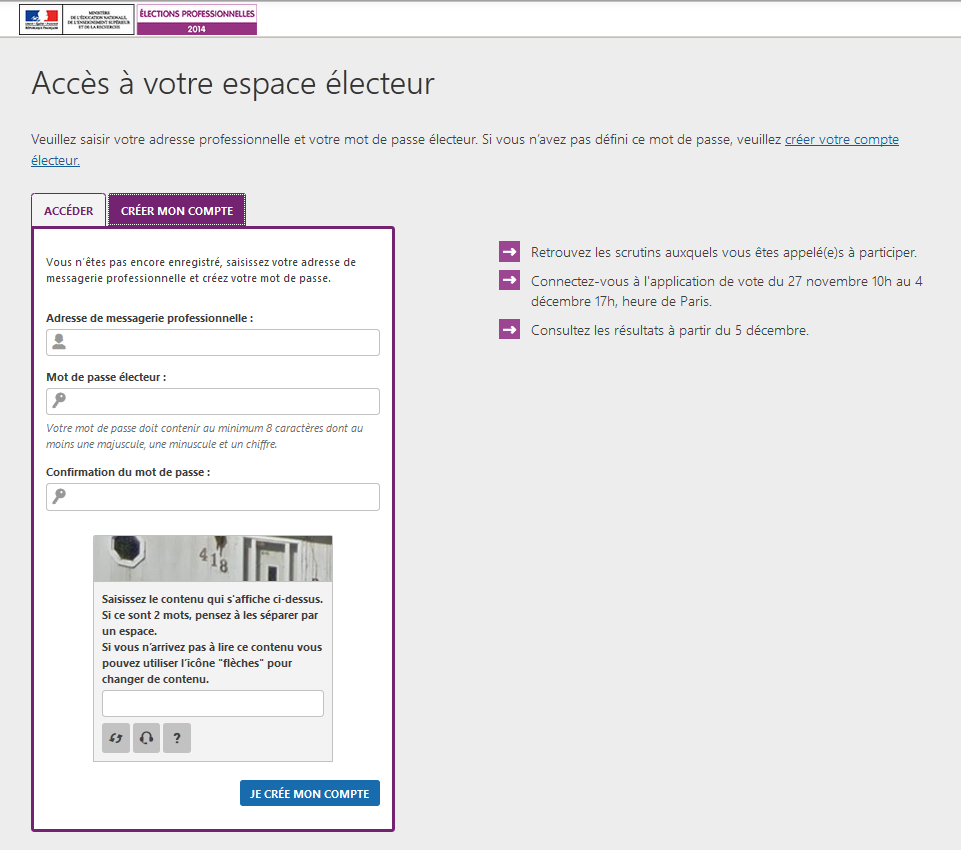
Task: Click the user icon in email field
Action: tap(59, 343)
